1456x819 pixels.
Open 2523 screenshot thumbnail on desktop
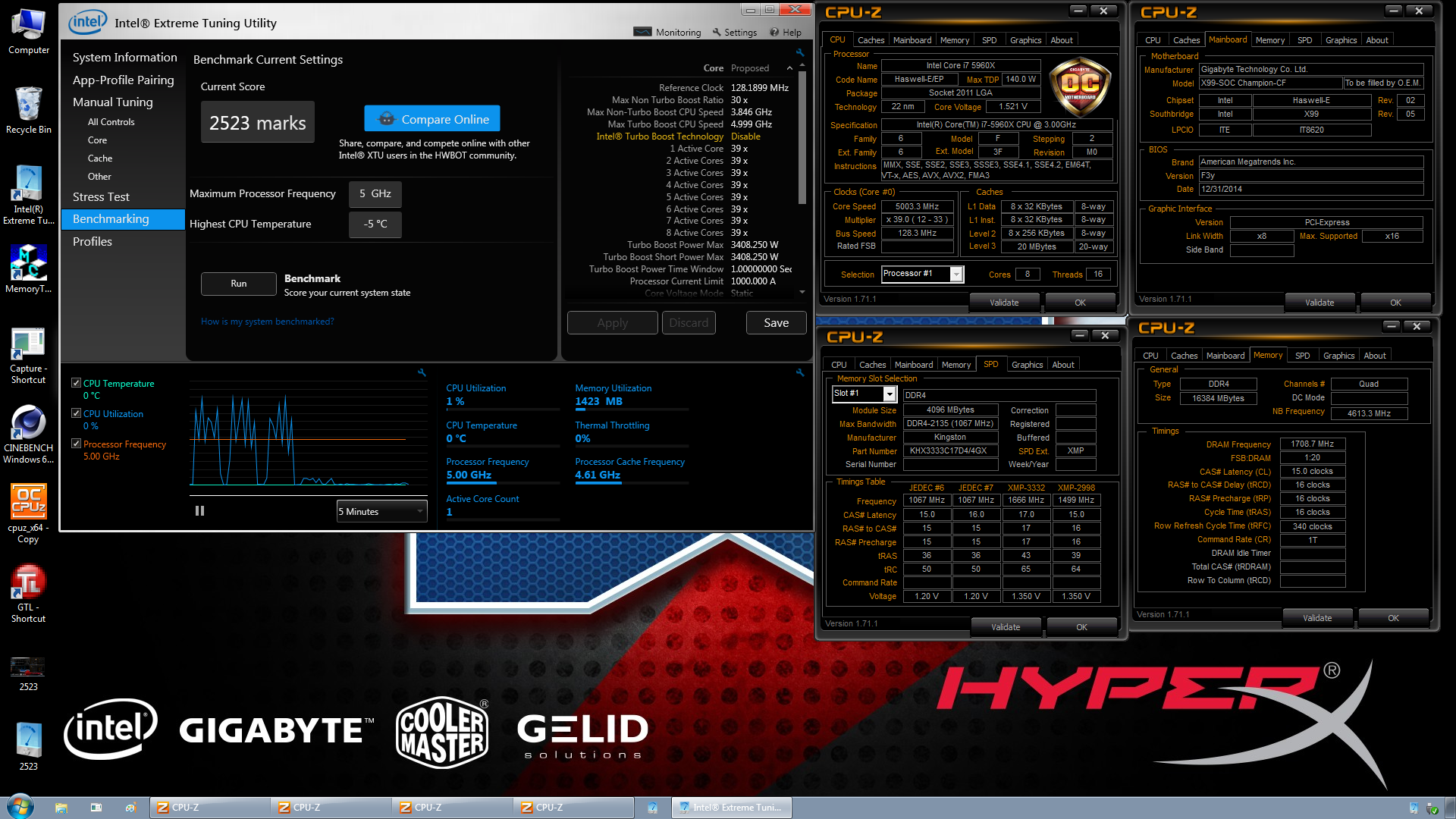tap(28, 673)
